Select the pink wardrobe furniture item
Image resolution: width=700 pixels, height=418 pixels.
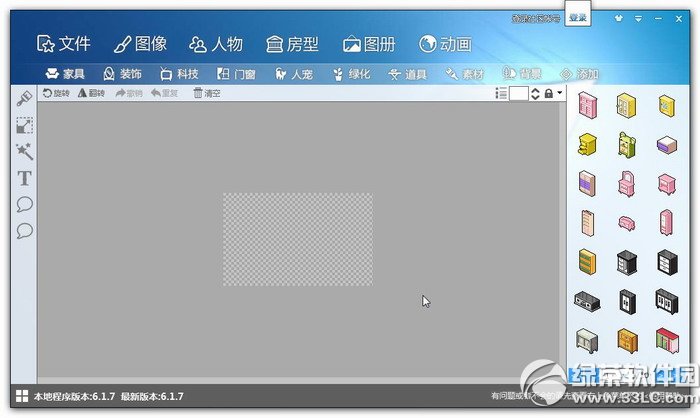[588, 105]
